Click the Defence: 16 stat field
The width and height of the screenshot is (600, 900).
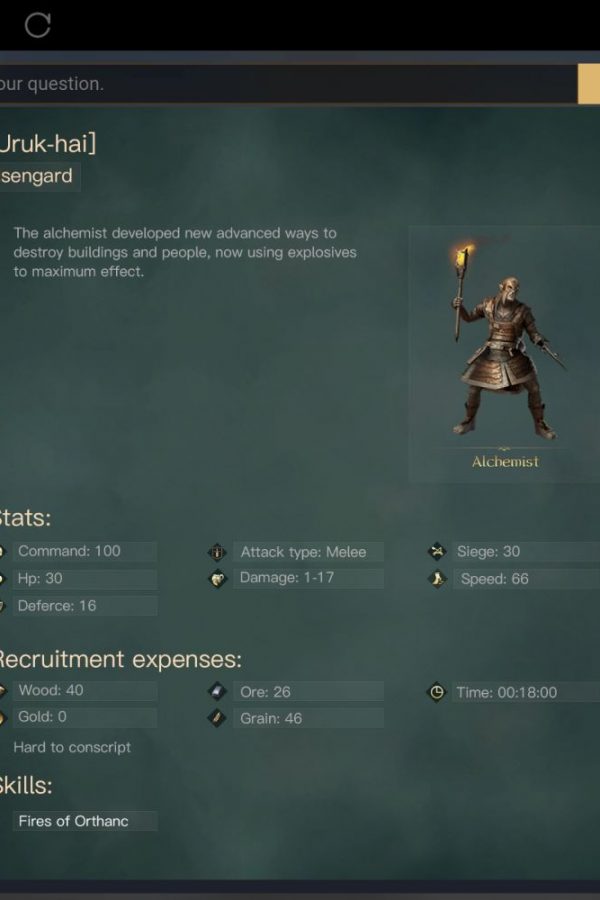click(85, 606)
